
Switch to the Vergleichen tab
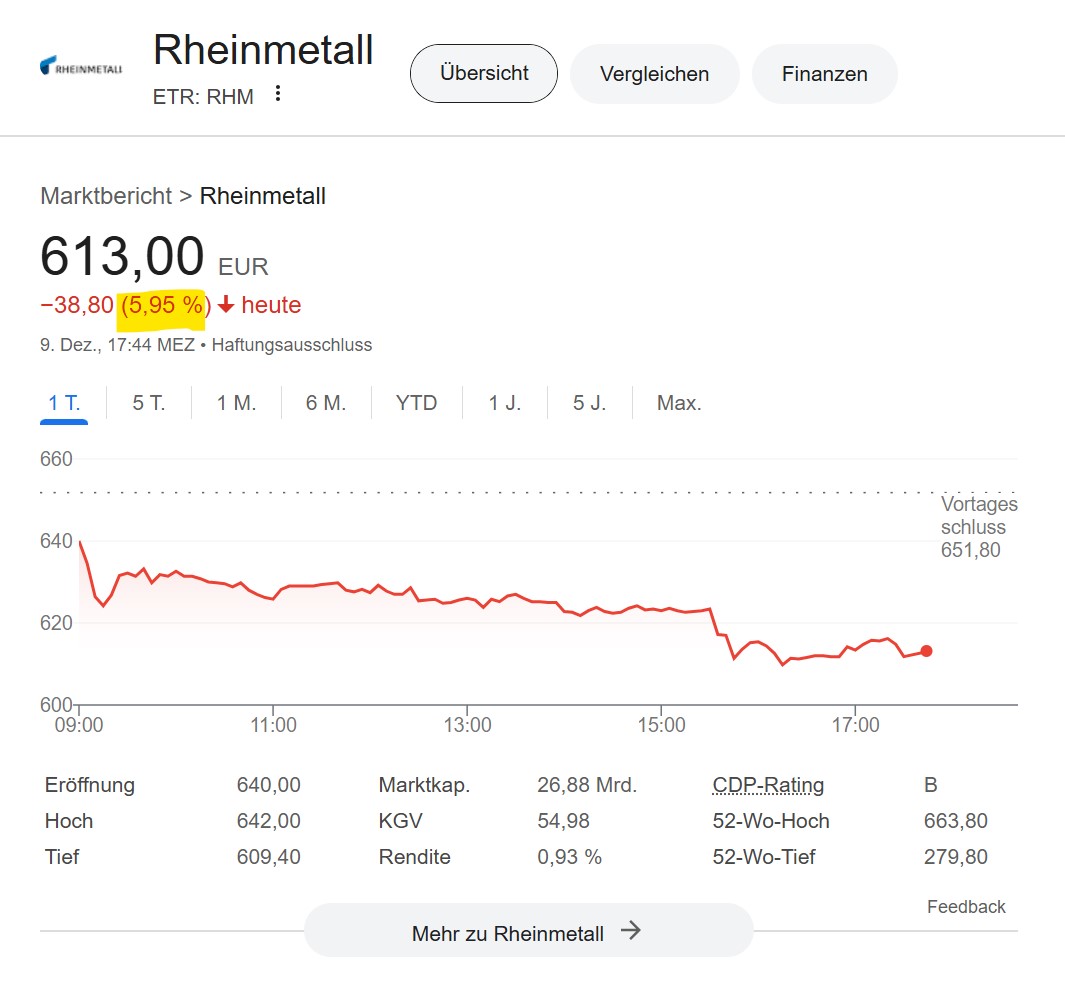coord(654,73)
